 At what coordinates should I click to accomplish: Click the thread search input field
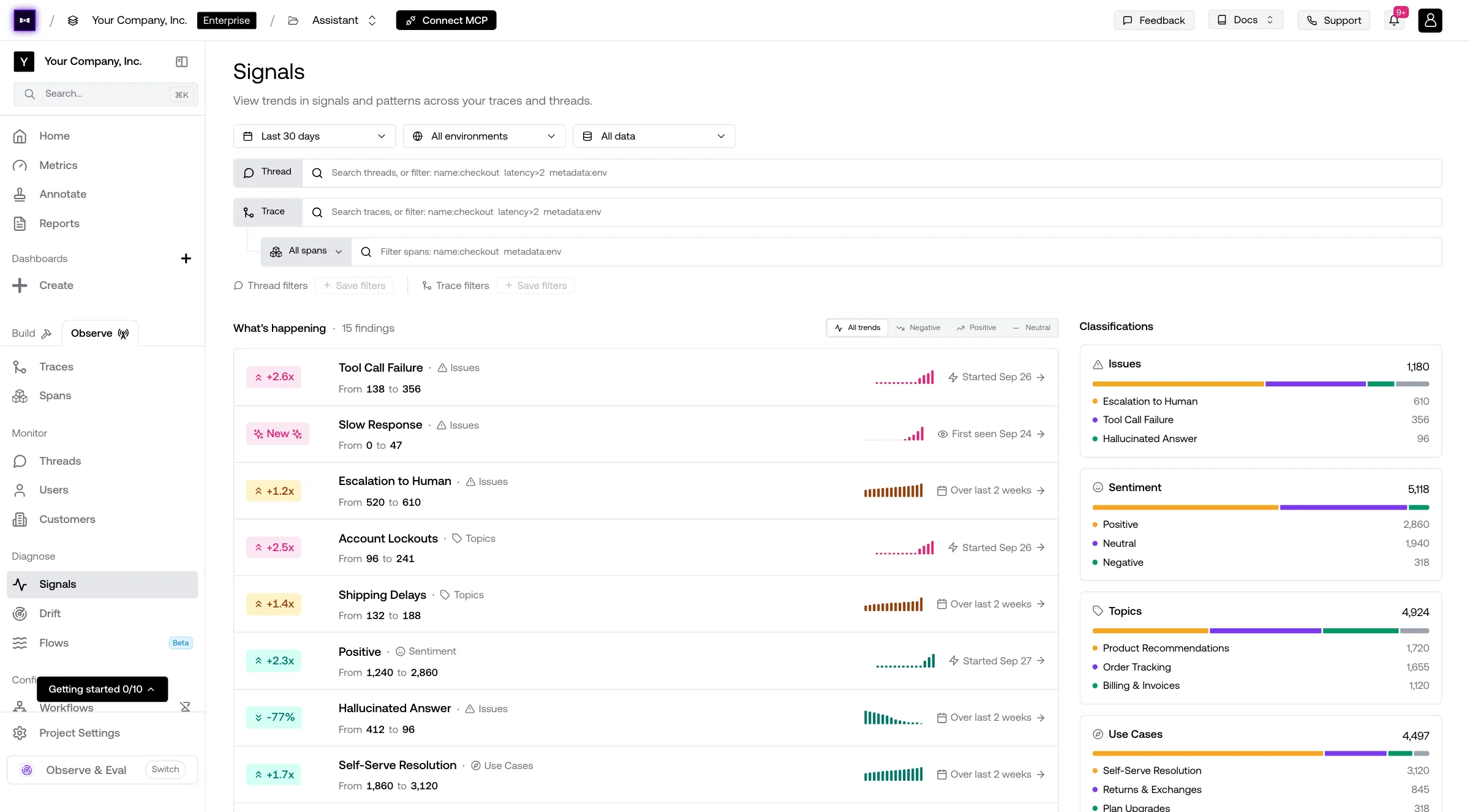[872, 173]
